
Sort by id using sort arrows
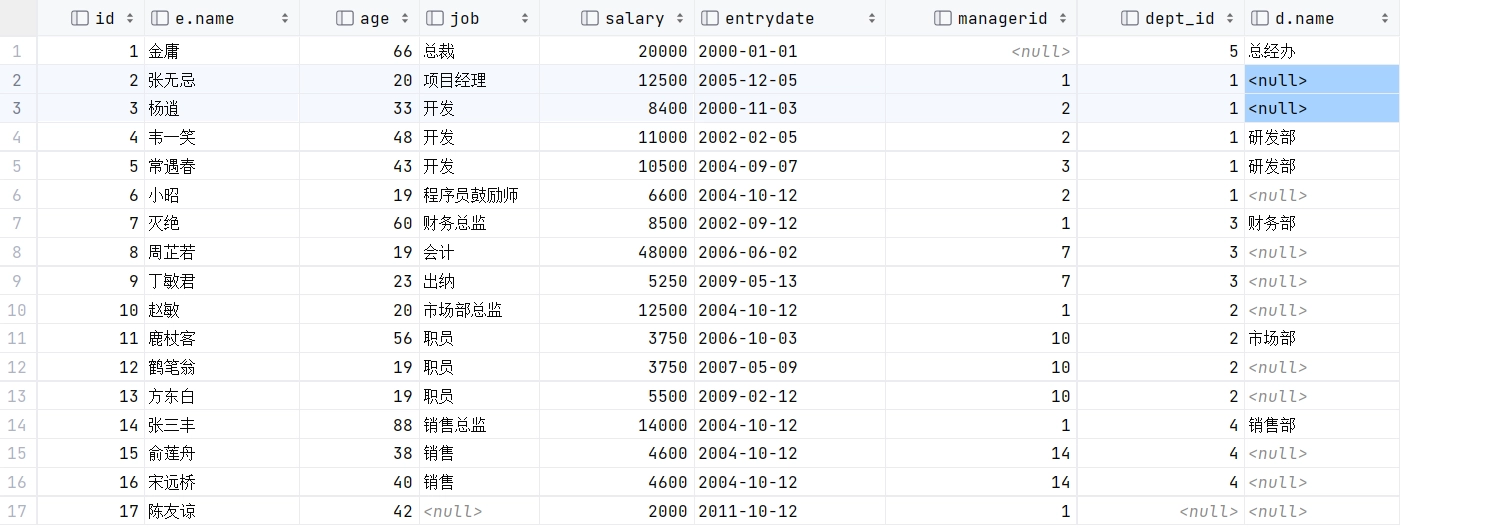coord(132,18)
